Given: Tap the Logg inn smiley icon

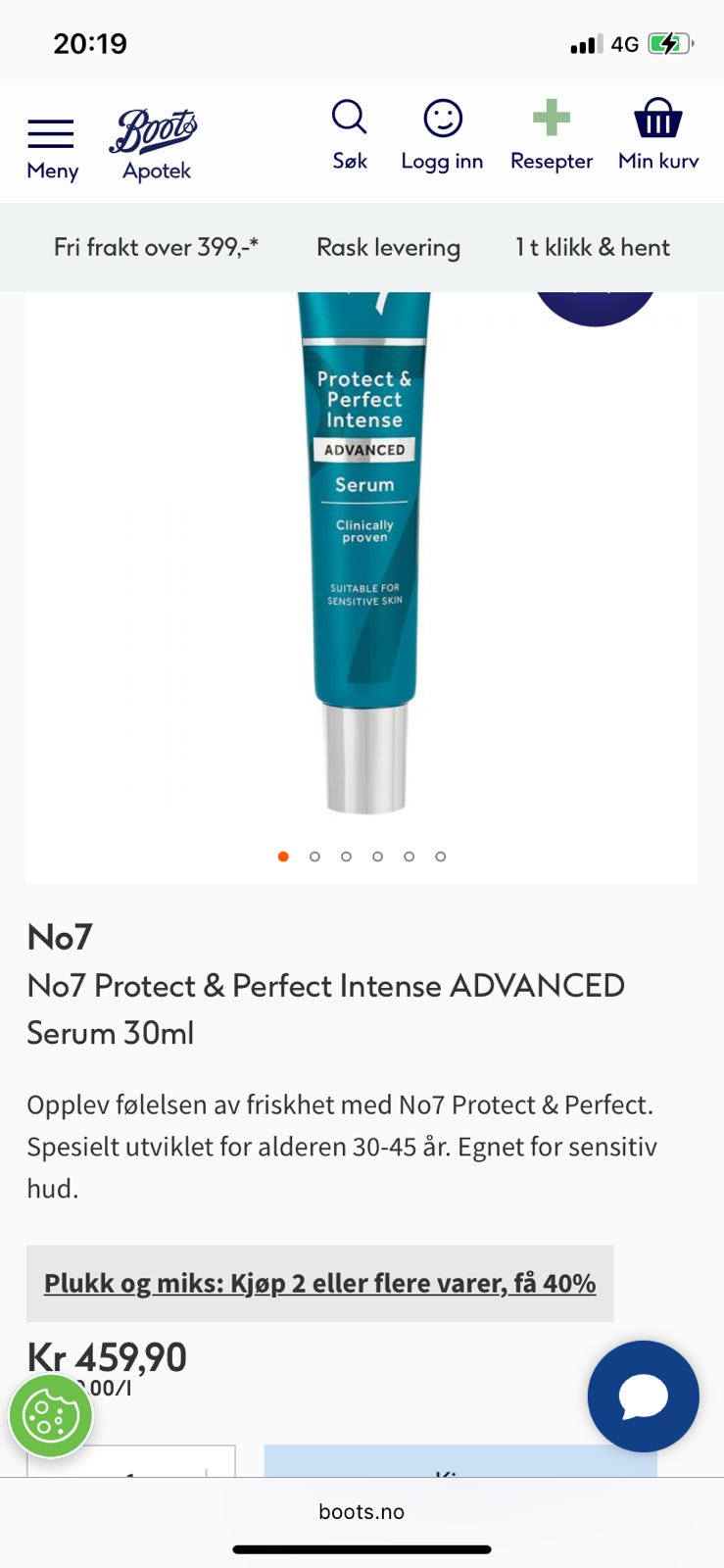Looking at the screenshot, I should [443, 118].
